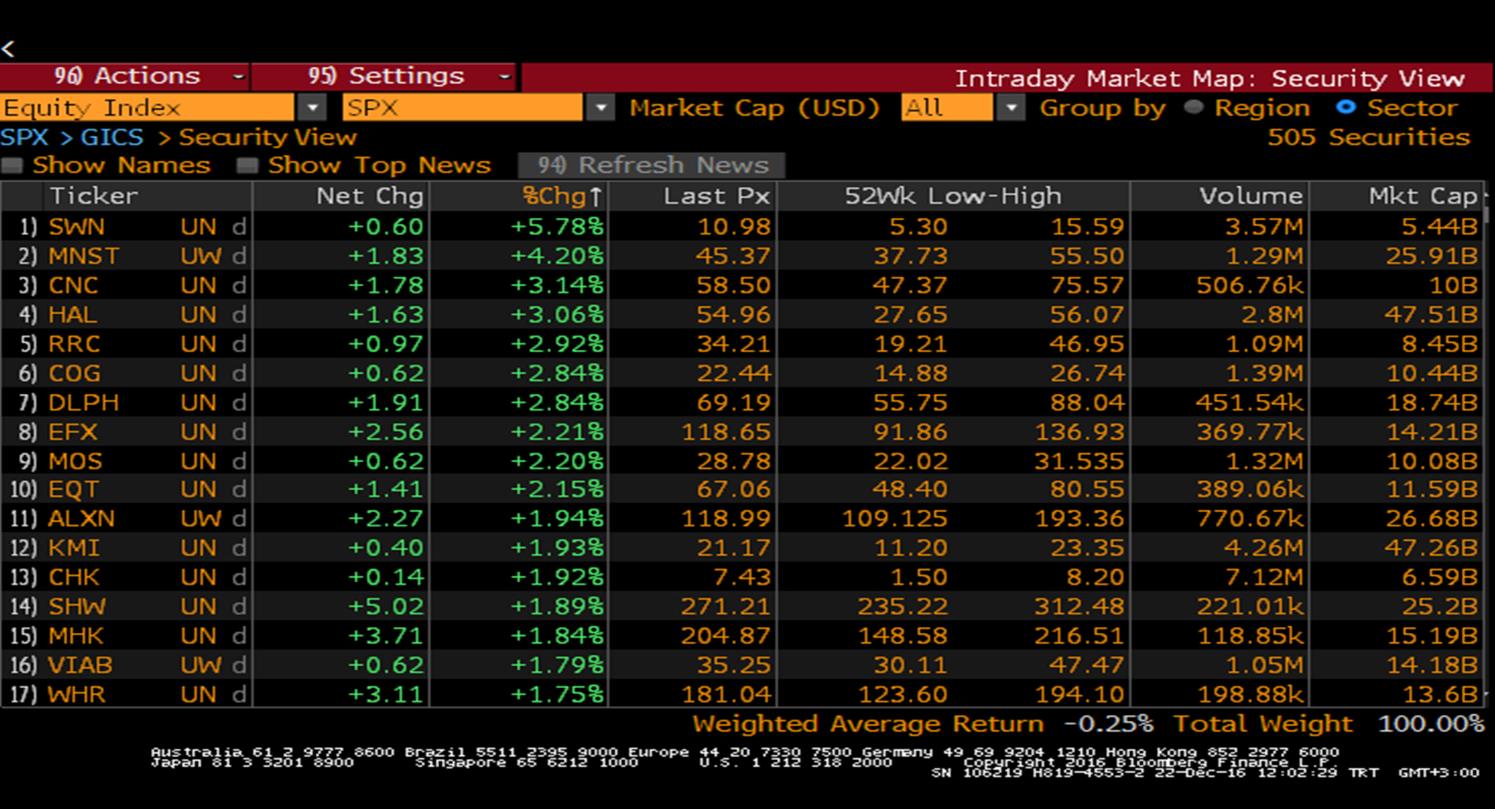This screenshot has height=809, width=1495.
Task: Select the Sector group-by radio button
Action: pos(1345,107)
